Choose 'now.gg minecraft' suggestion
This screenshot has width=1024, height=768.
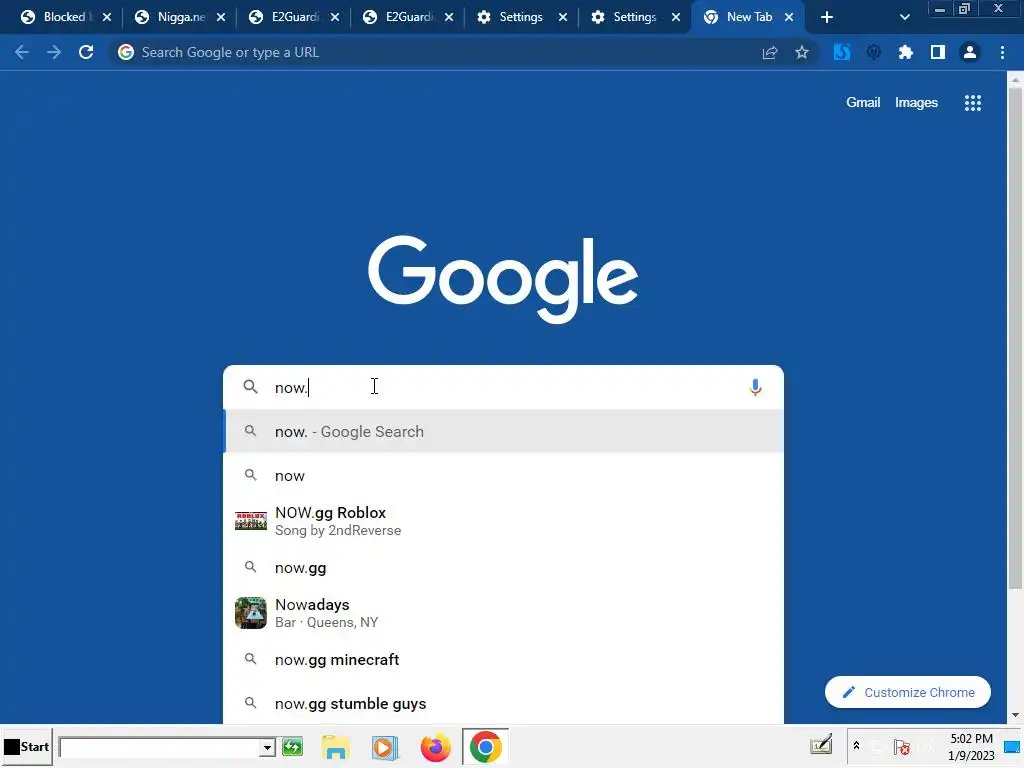[x=504, y=660]
